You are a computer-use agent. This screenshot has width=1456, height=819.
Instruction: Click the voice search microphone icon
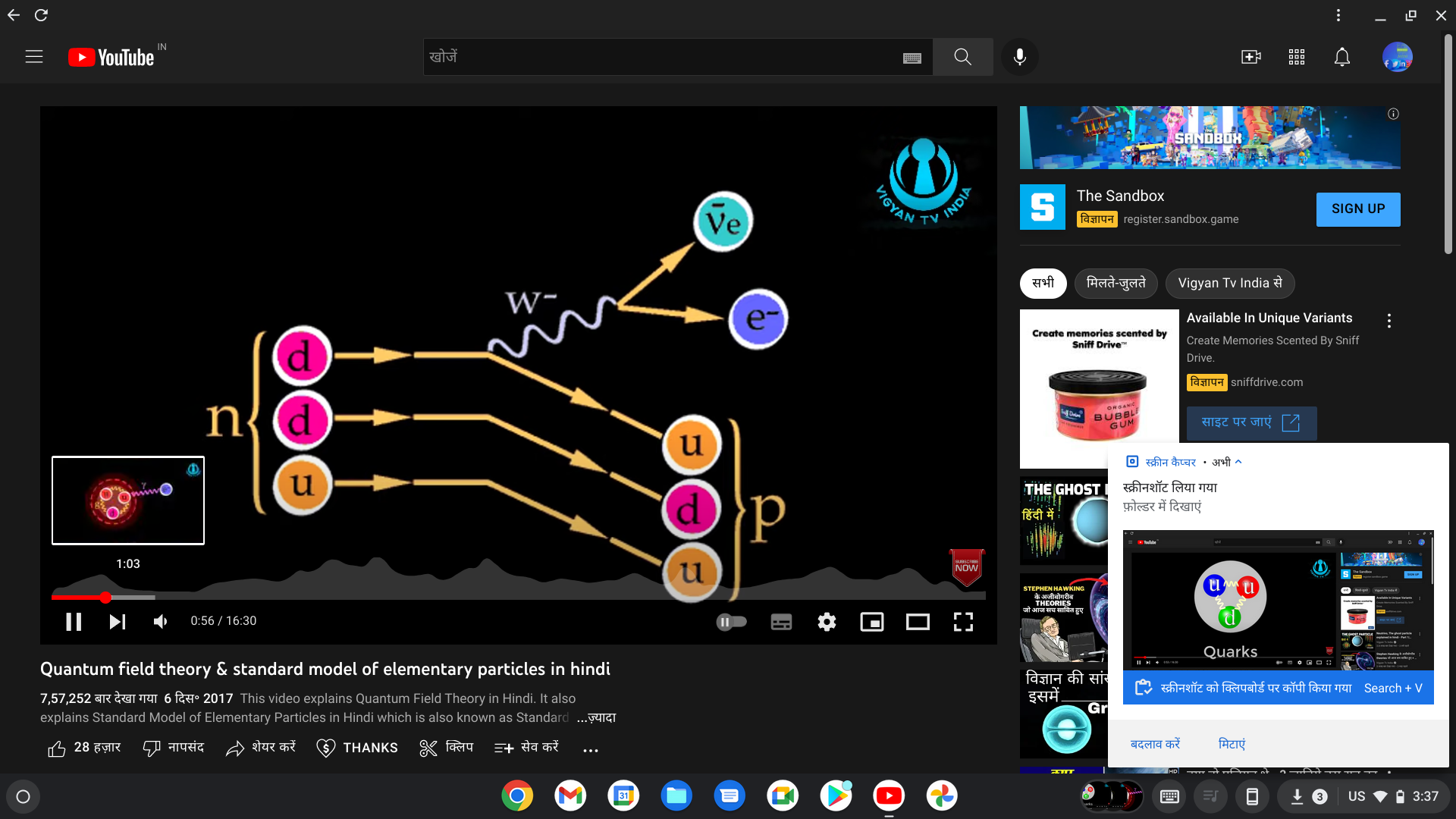click(1020, 57)
